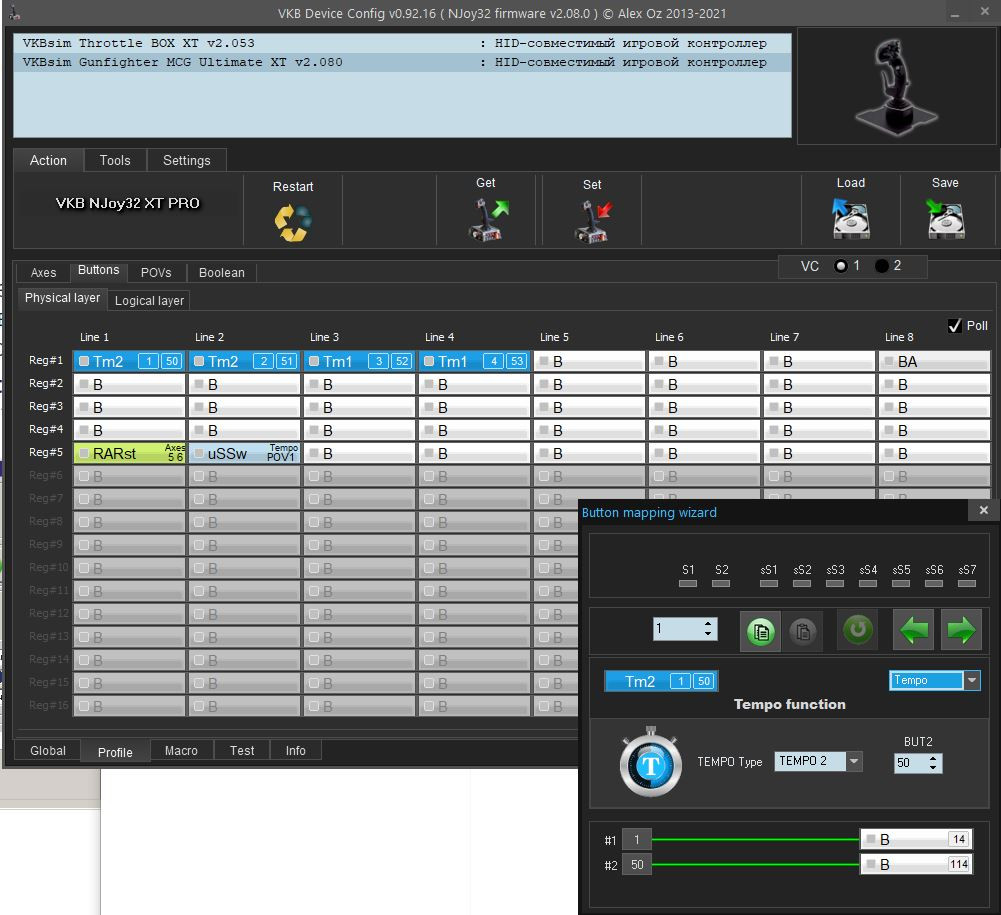Screen dimensions: 1001x915
Task: Select VC radio option 2
Action: 881,266
